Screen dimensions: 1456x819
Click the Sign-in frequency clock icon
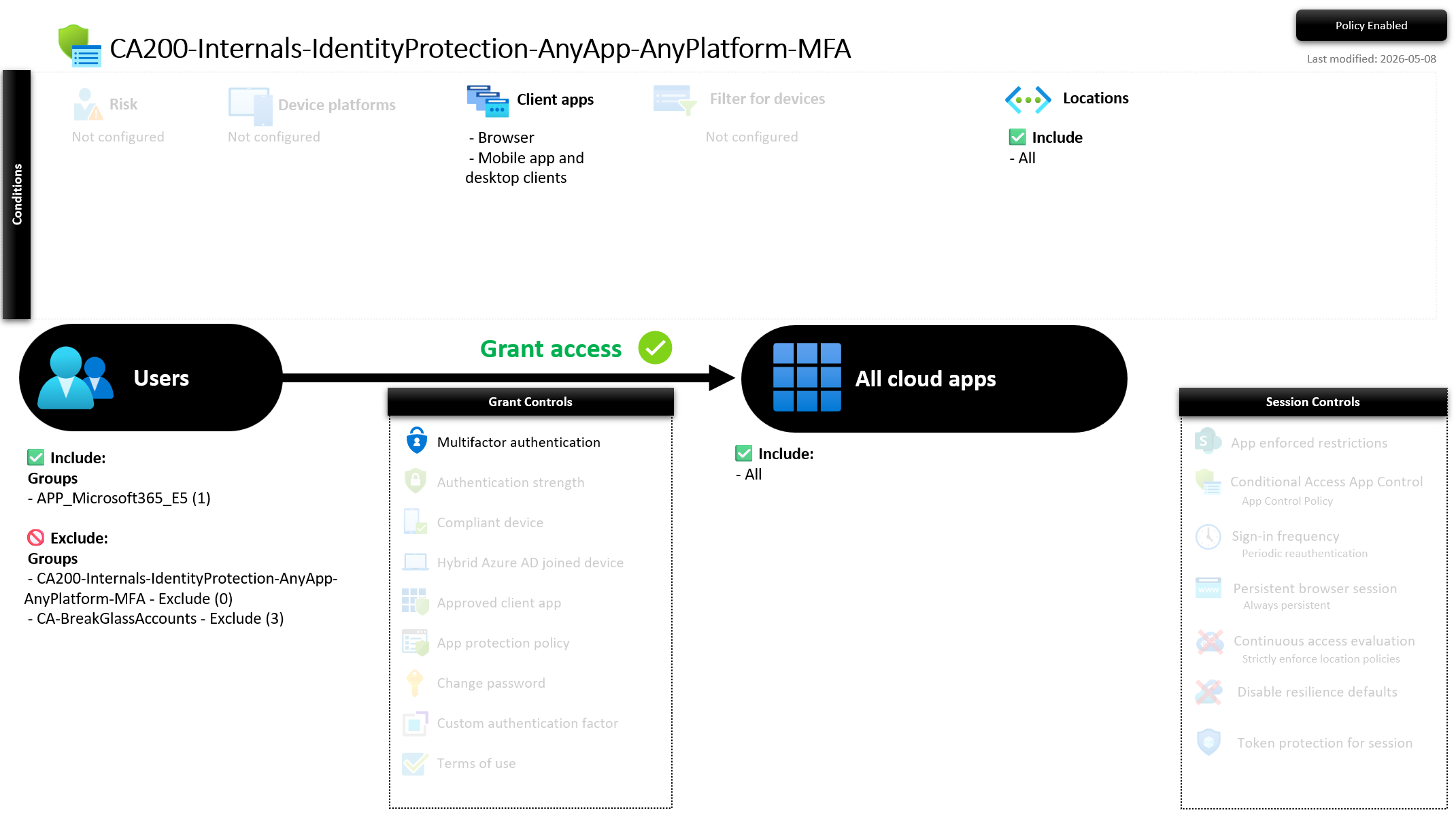(1208, 537)
